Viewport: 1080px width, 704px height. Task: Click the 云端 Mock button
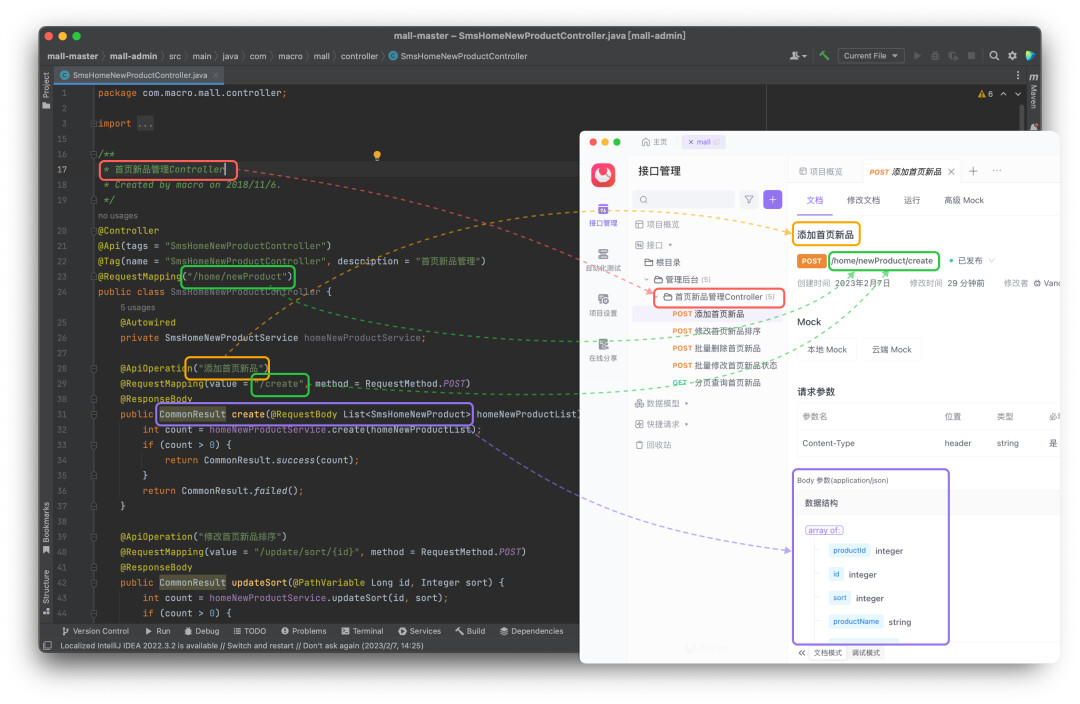tap(891, 350)
